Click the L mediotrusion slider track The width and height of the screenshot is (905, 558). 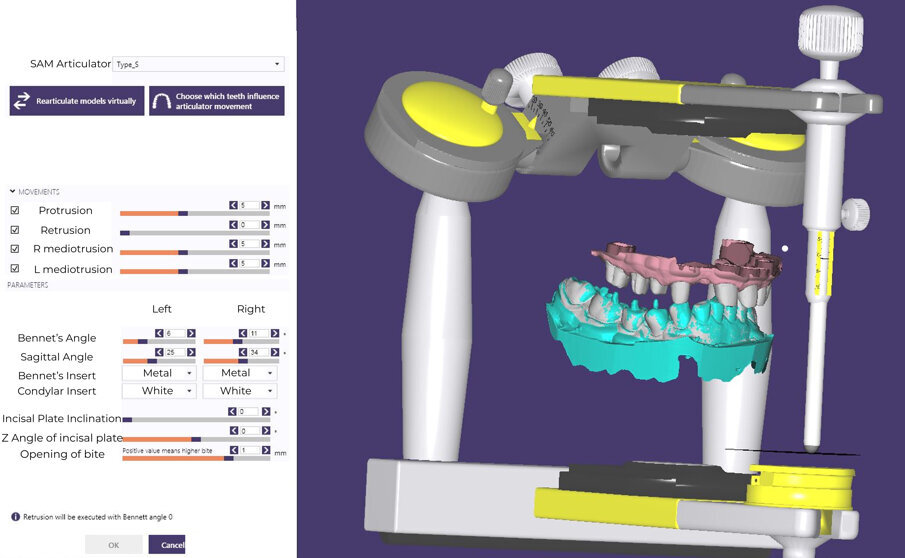tap(194, 271)
